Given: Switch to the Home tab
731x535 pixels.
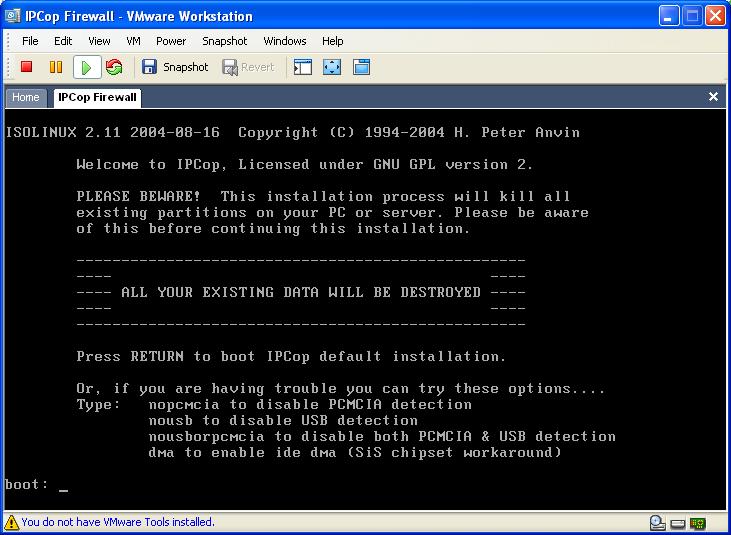Looking at the screenshot, I should point(26,97).
